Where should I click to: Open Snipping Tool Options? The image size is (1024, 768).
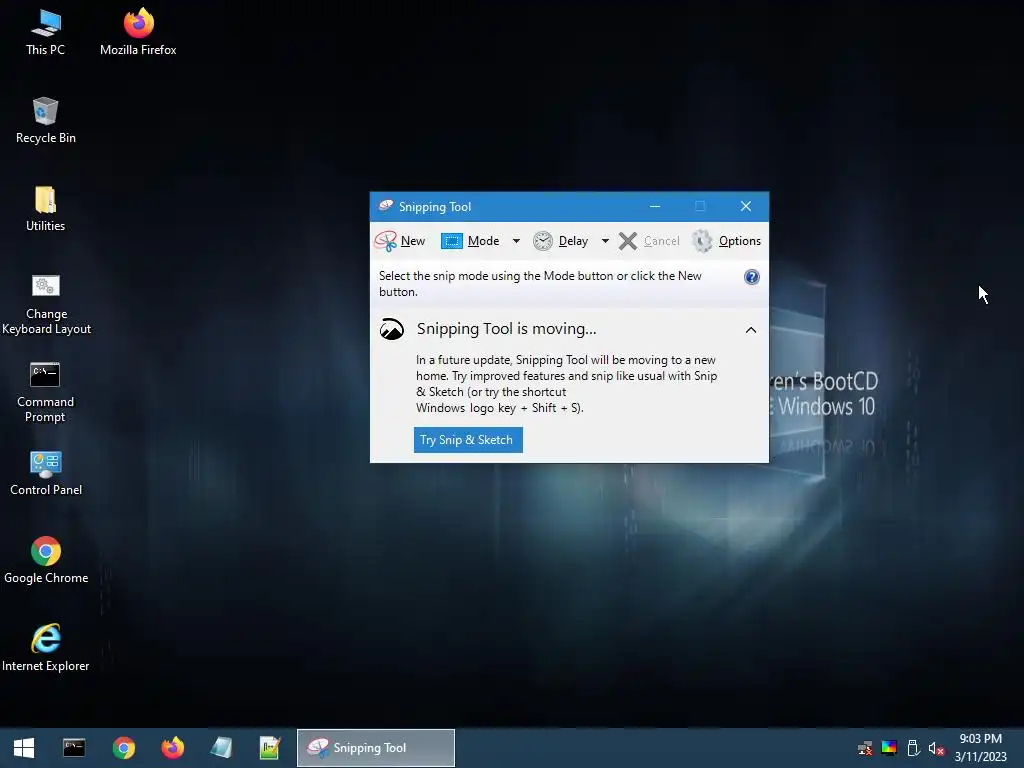pos(726,241)
